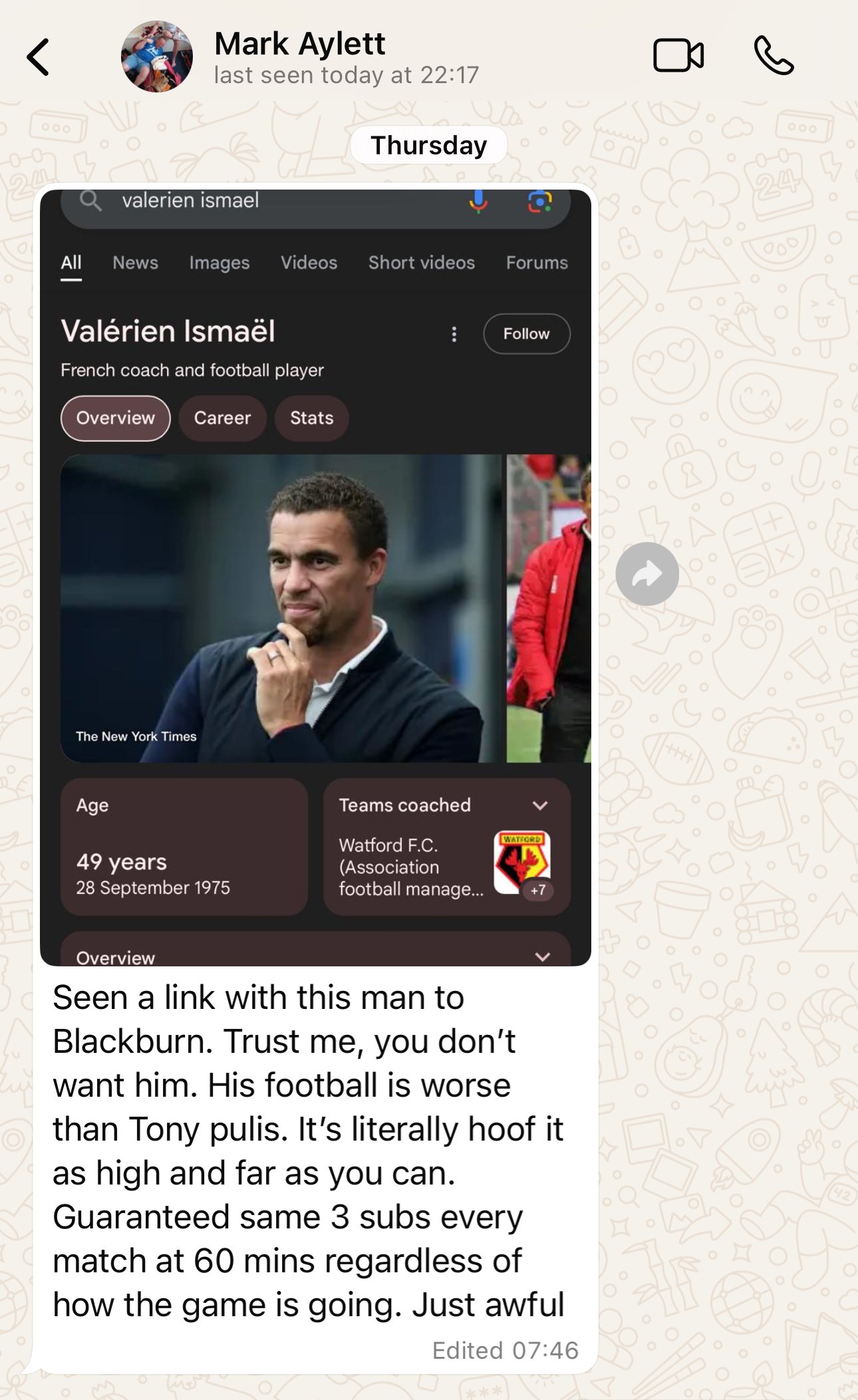Tap the back arrow icon

38,57
